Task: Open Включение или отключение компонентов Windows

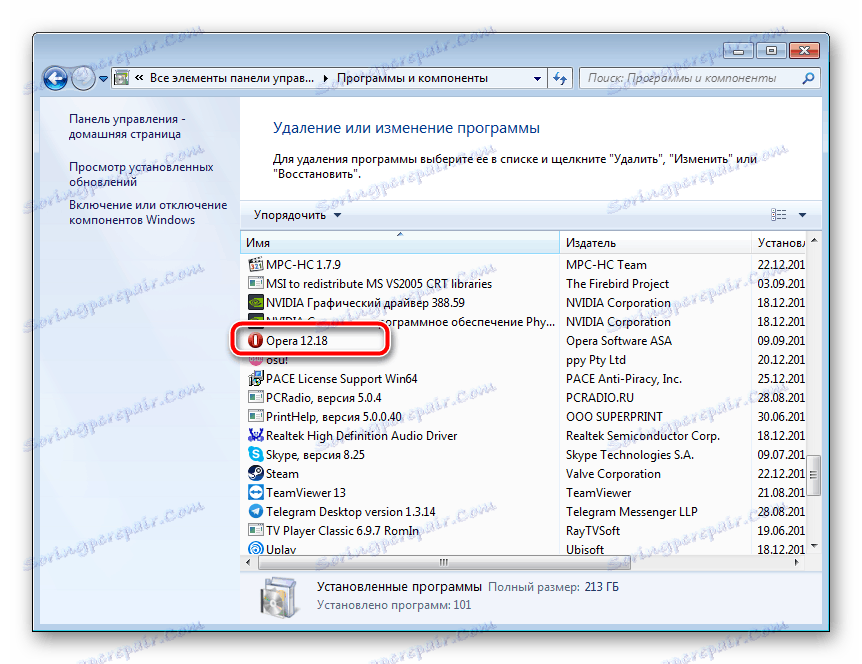Action: 148,212
